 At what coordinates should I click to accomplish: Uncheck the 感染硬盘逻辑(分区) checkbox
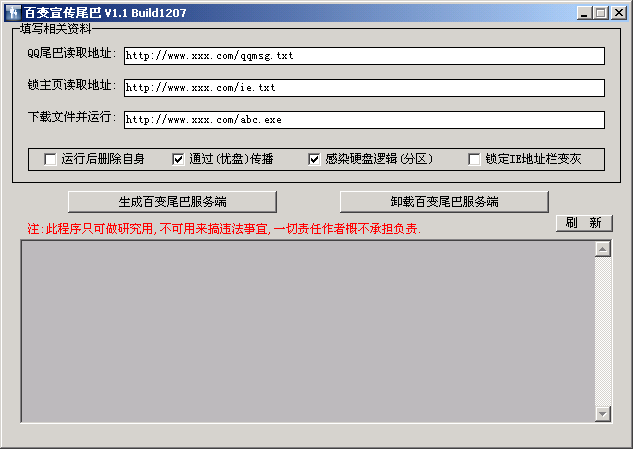click(314, 159)
